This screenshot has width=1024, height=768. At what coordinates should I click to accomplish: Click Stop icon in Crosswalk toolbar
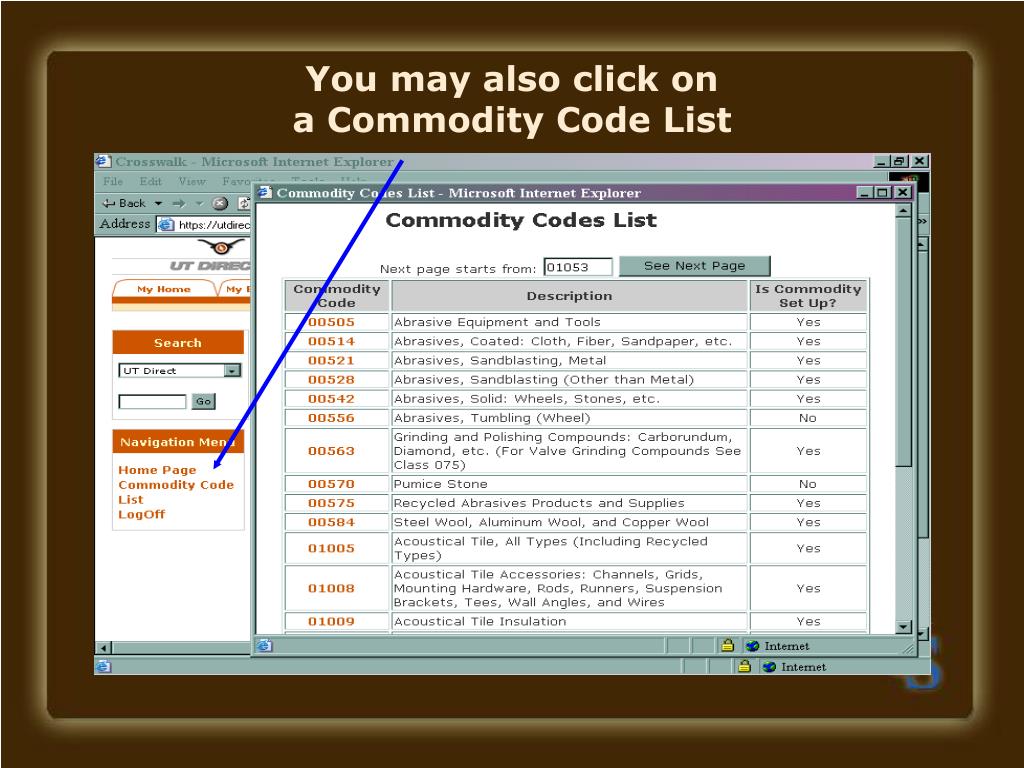pos(220,203)
